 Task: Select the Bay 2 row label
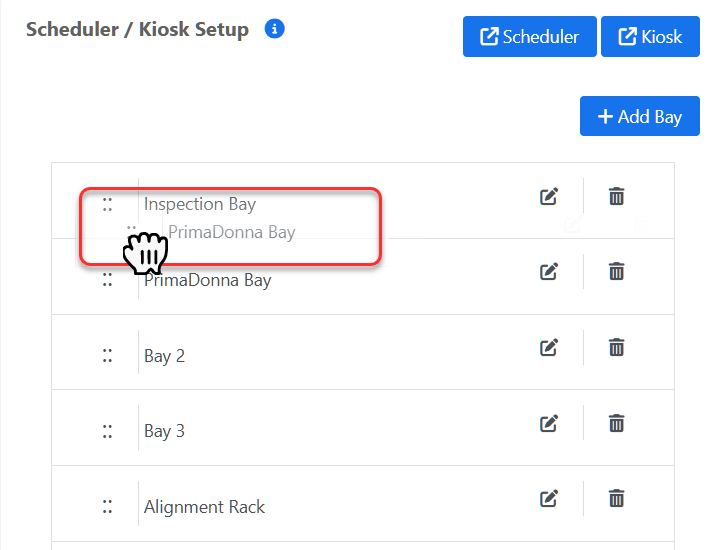point(164,356)
